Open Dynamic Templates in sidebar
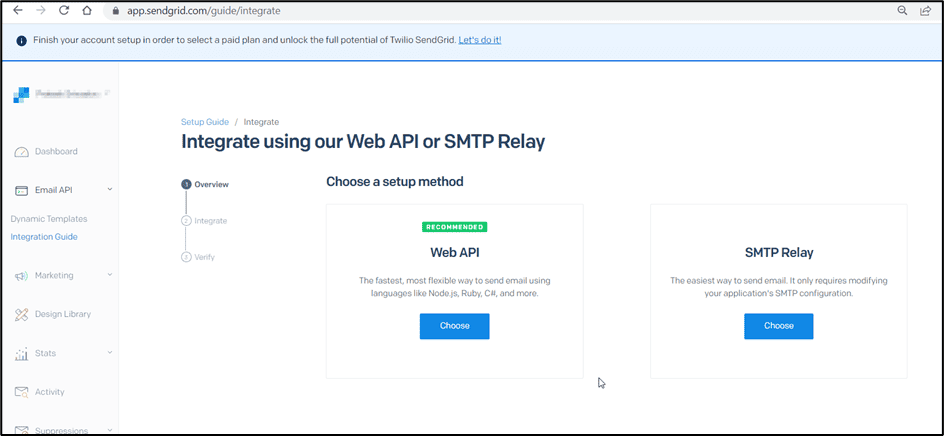Image resolution: width=944 pixels, height=436 pixels. click(x=49, y=219)
